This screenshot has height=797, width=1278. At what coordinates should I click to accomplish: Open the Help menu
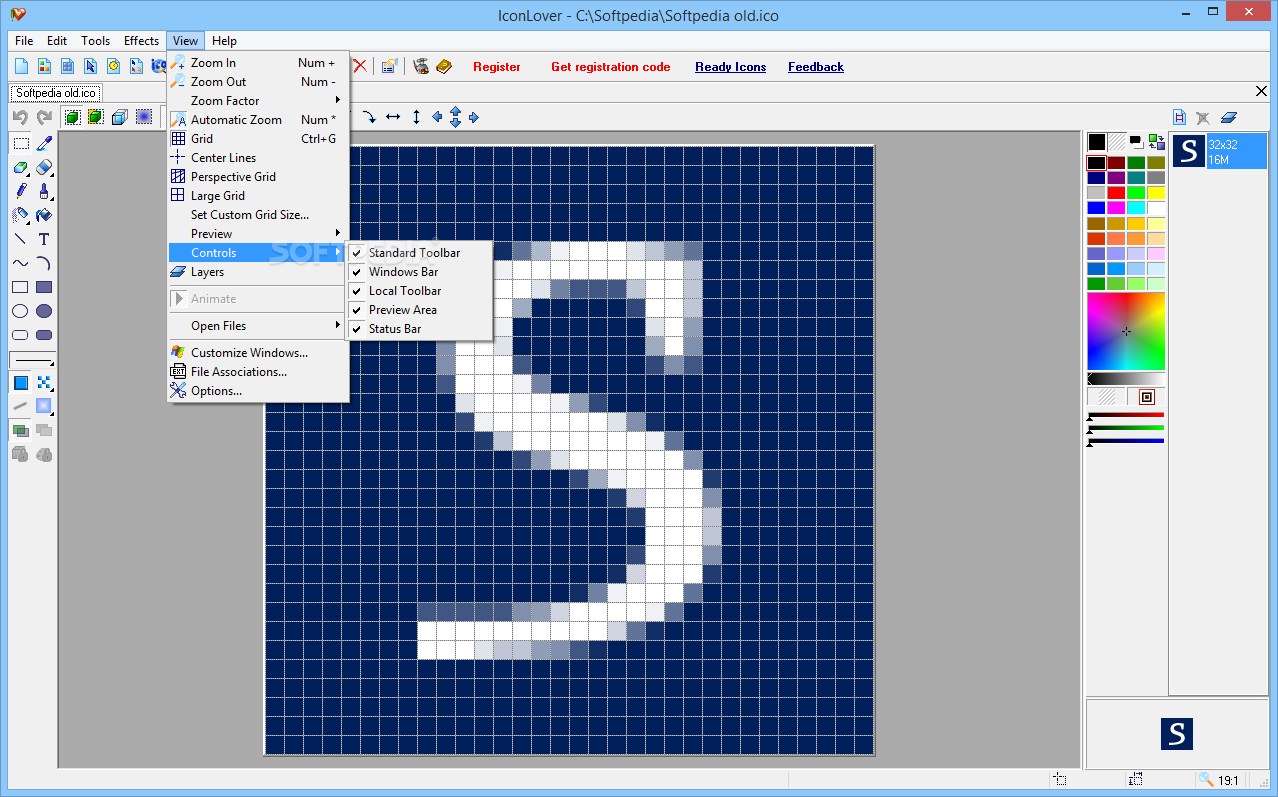click(225, 41)
